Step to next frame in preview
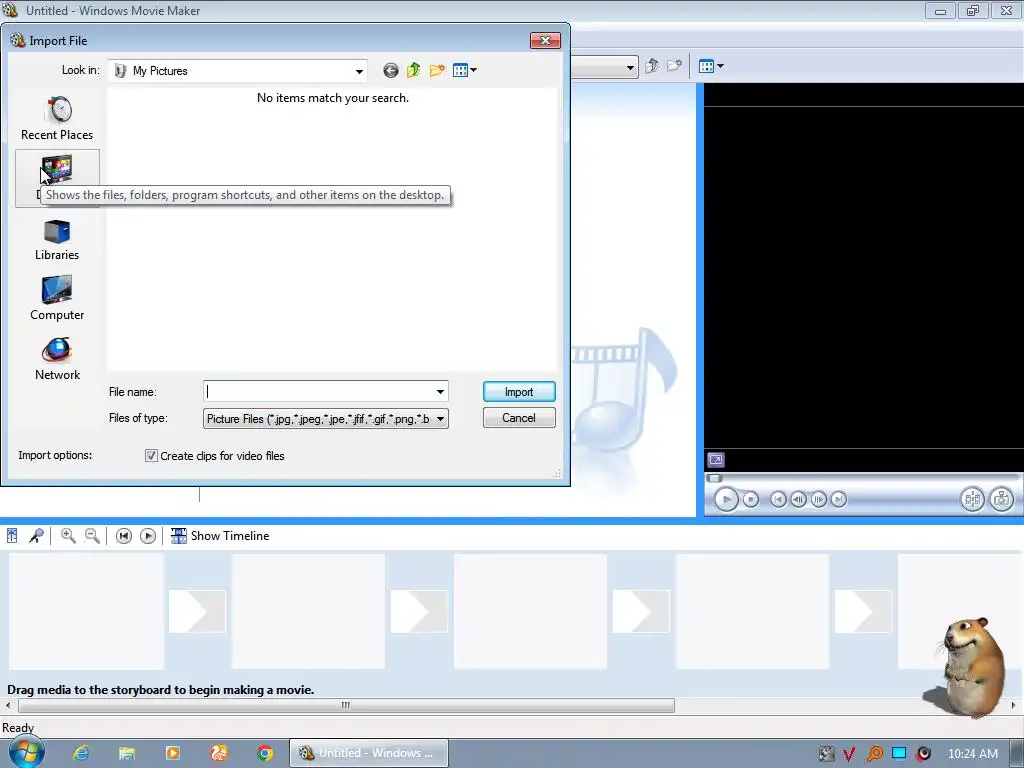Viewport: 1024px width, 768px height. pyautogui.click(x=818, y=500)
